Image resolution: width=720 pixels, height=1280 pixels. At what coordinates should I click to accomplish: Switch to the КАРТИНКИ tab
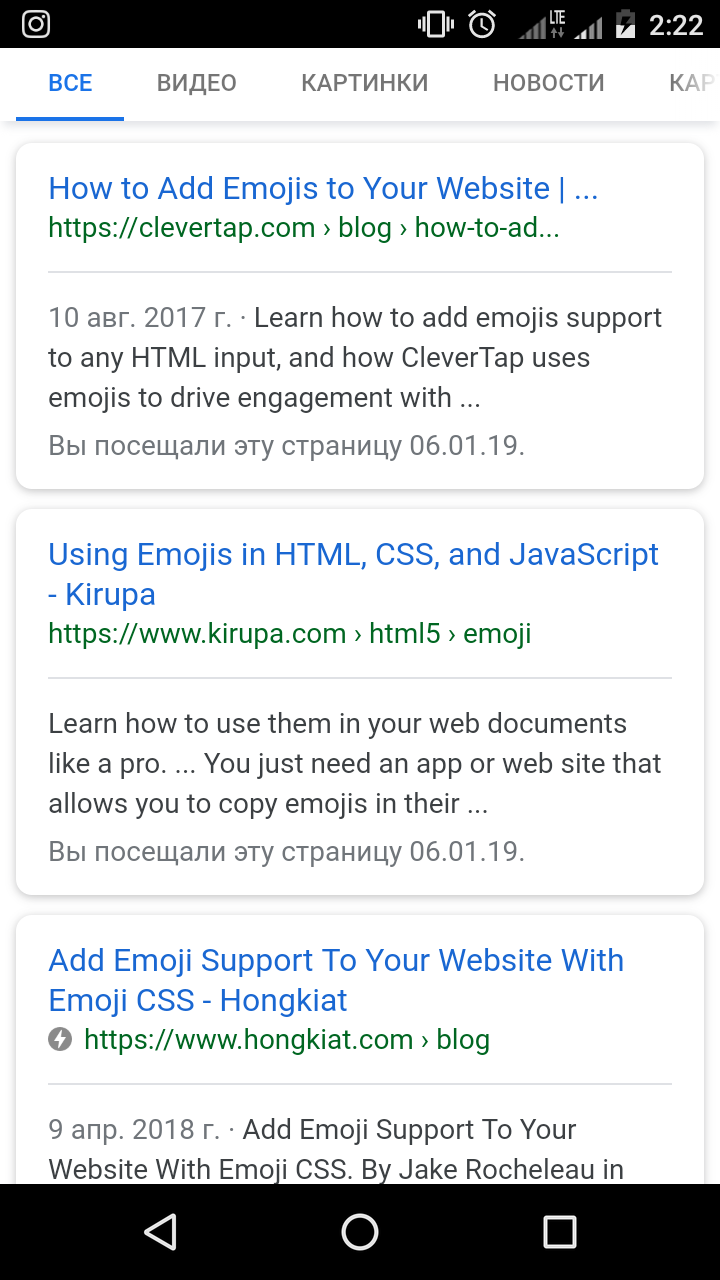tap(364, 83)
